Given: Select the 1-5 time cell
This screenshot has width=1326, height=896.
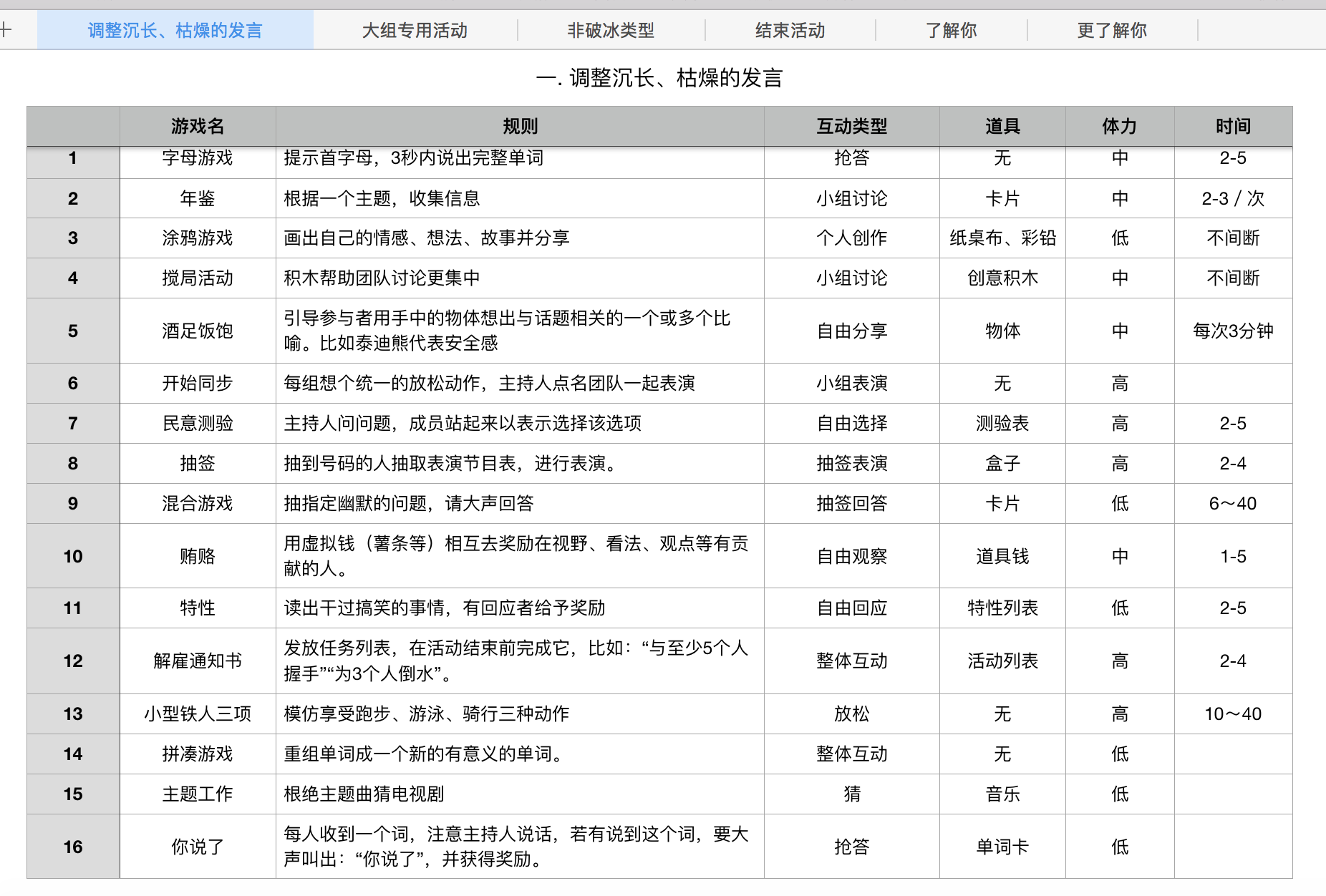Looking at the screenshot, I should click(1233, 556).
